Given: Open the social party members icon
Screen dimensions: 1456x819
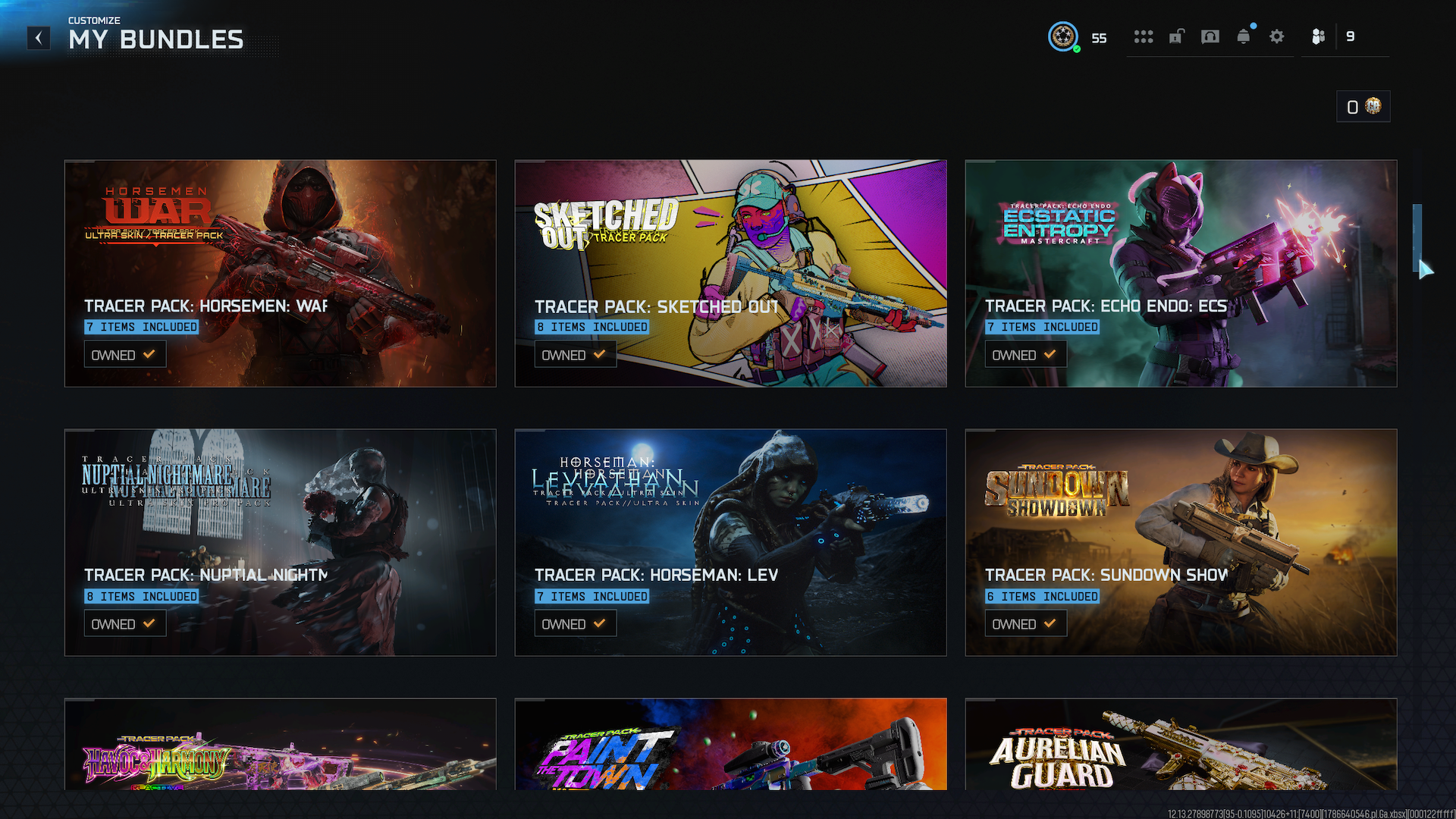Looking at the screenshot, I should pos(1319,36).
